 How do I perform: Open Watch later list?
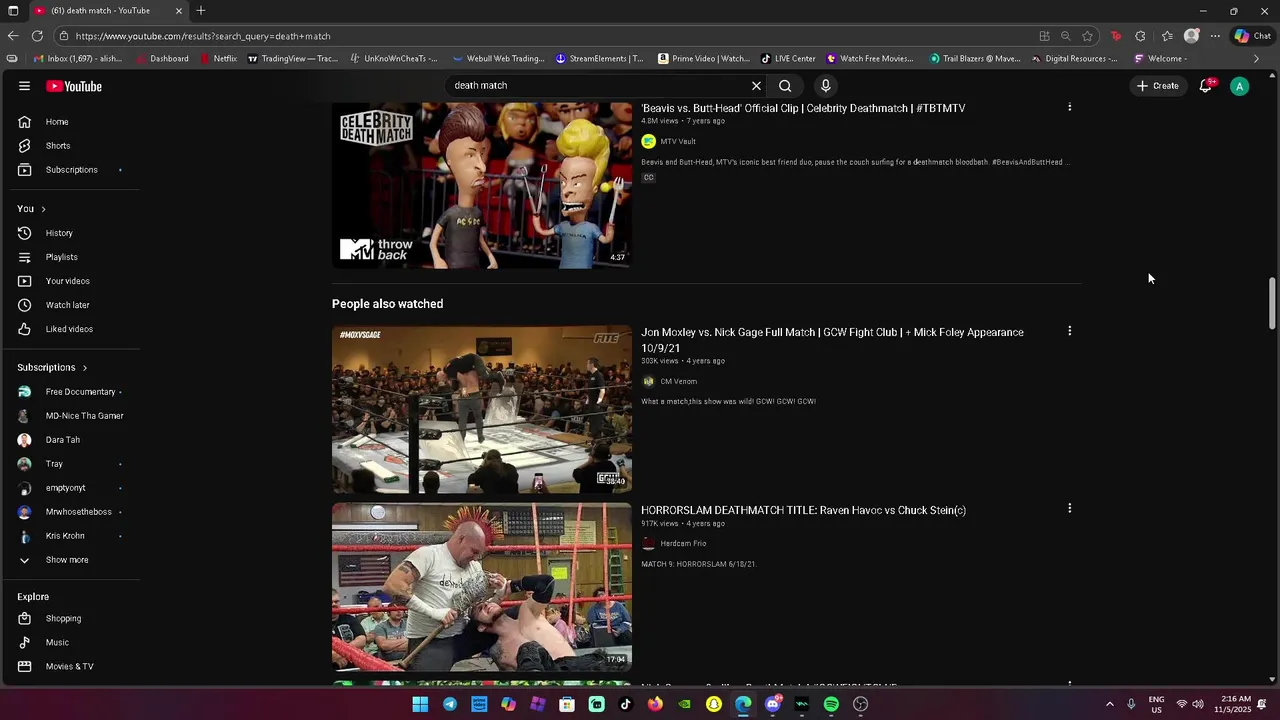[x=70, y=305]
